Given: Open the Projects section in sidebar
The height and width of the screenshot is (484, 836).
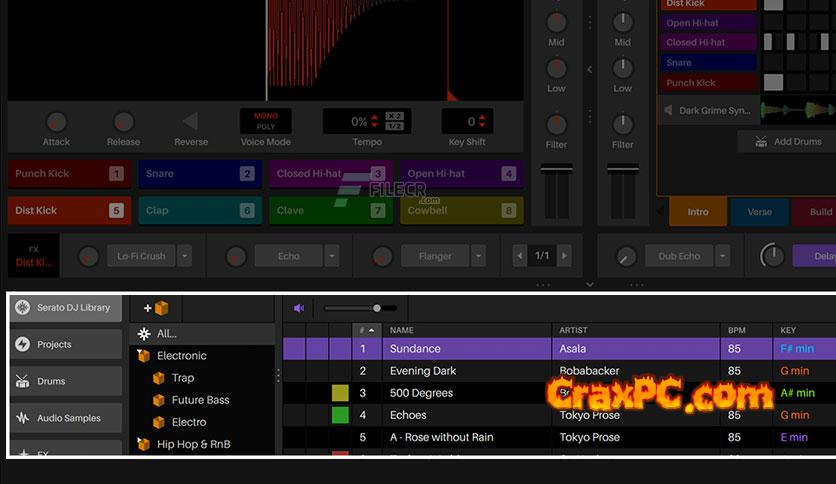Looking at the screenshot, I should (x=66, y=344).
